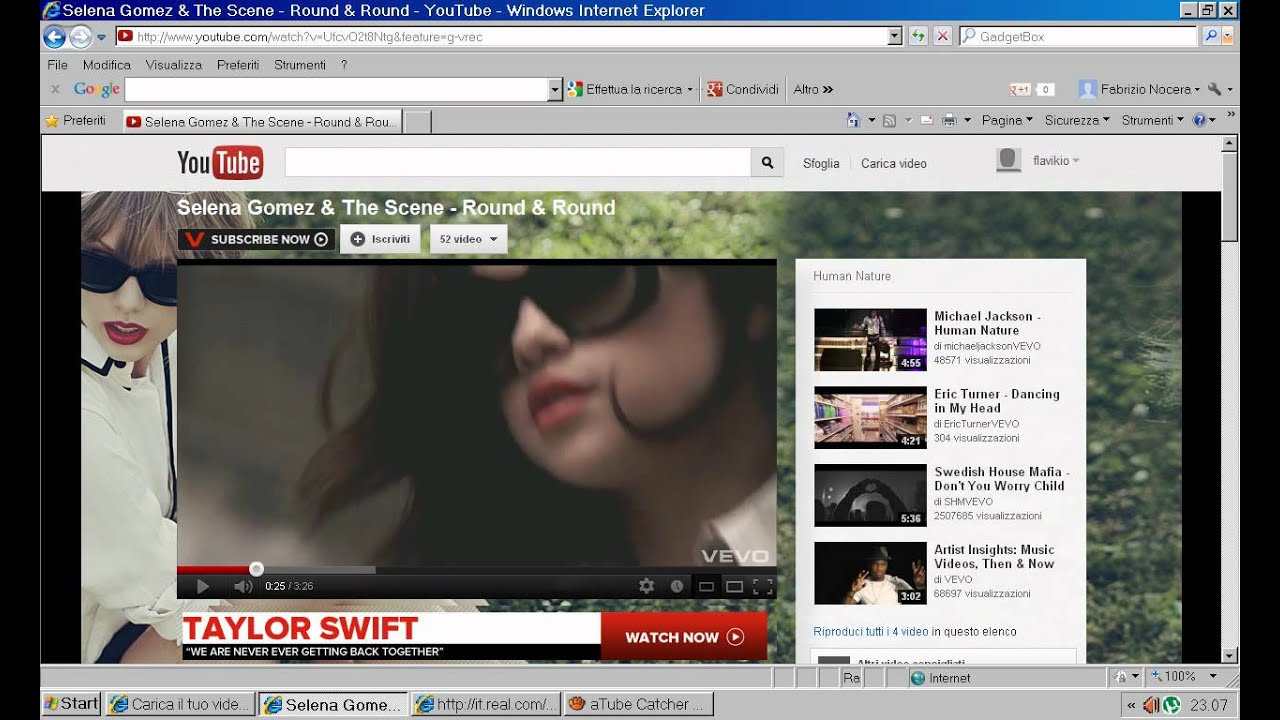Open the recent pages dropdown arrow
The image size is (1280, 720).
click(101, 38)
